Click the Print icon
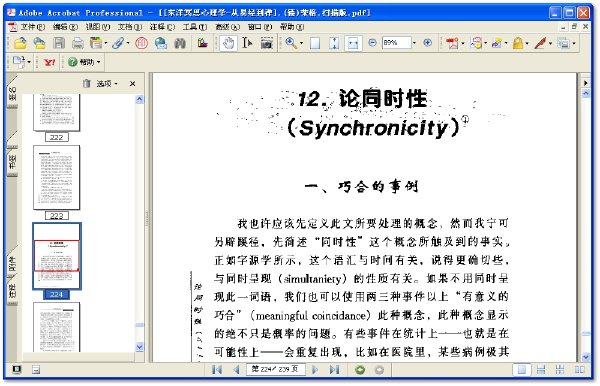The image size is (600, 386). click(x=78, y=43)
